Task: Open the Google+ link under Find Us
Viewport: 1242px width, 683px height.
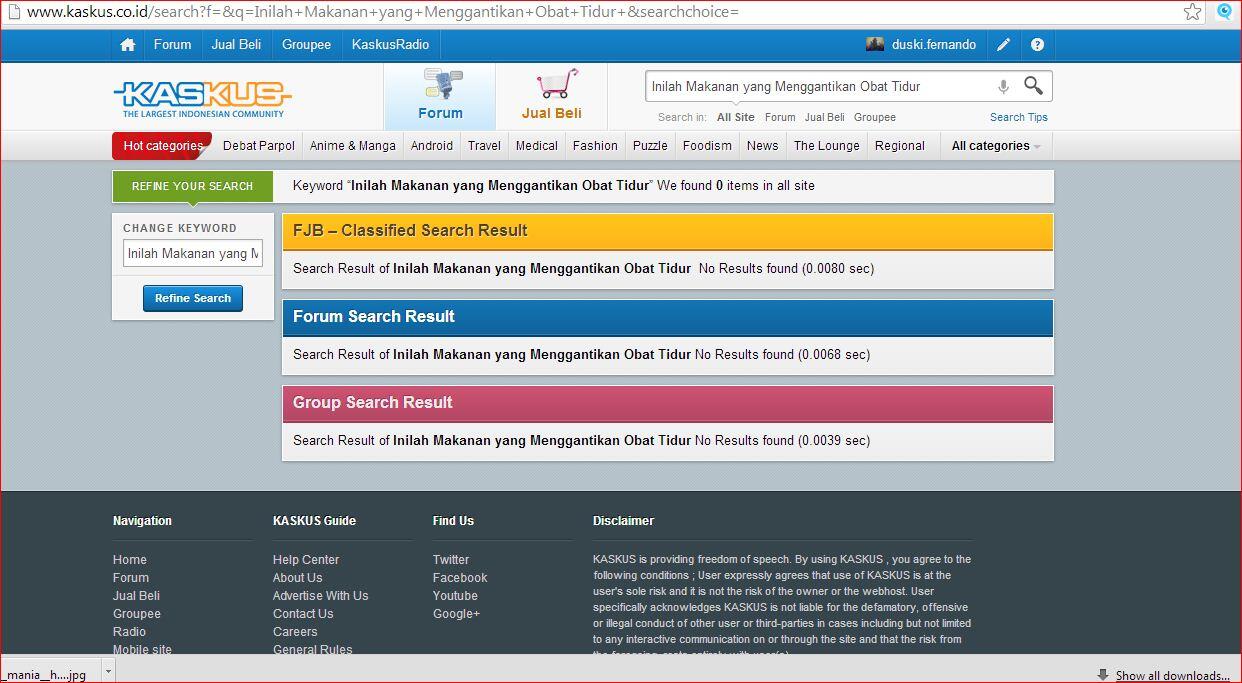Action: click(x=456, y=614)
